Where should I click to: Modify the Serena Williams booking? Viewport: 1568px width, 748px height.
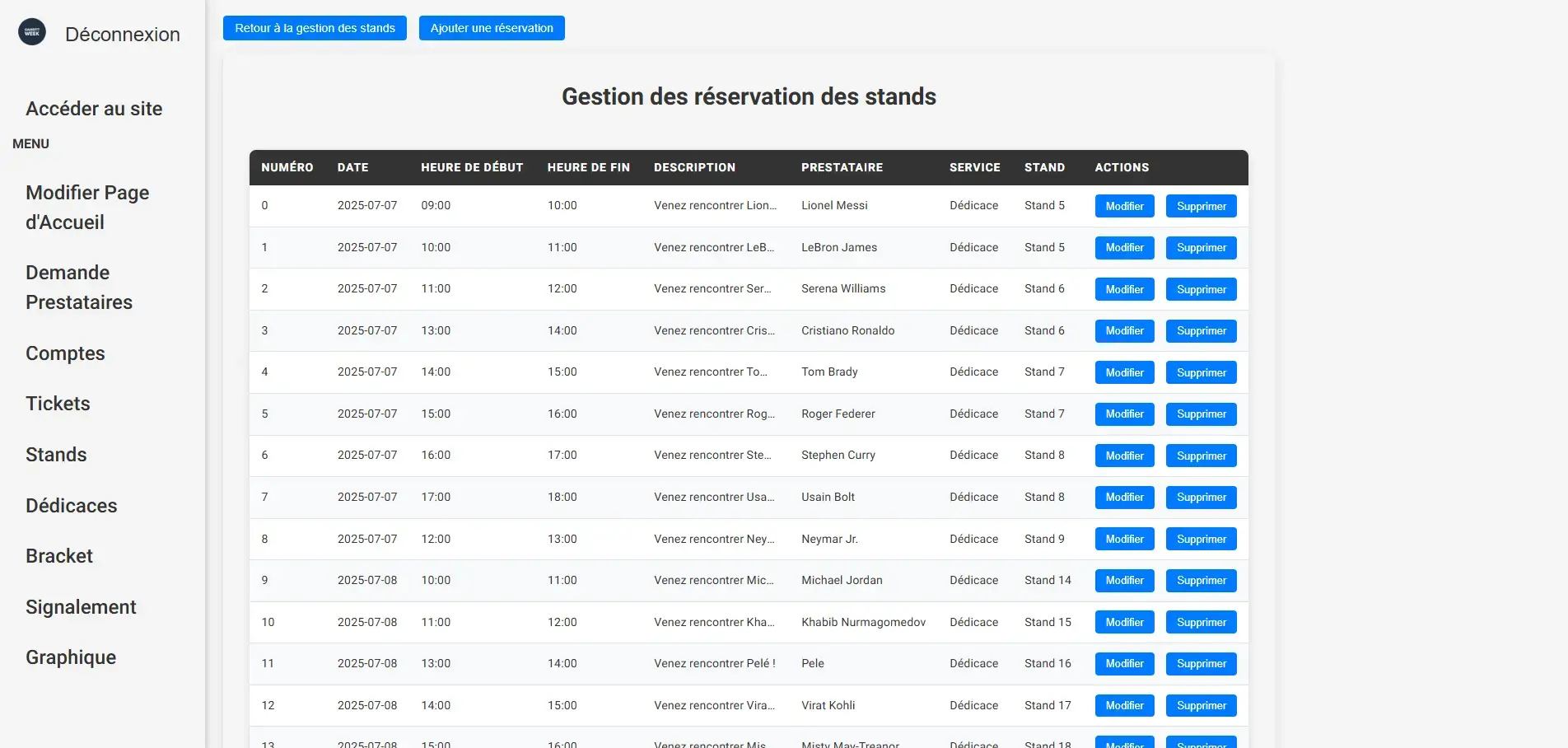click(1124, 289)
